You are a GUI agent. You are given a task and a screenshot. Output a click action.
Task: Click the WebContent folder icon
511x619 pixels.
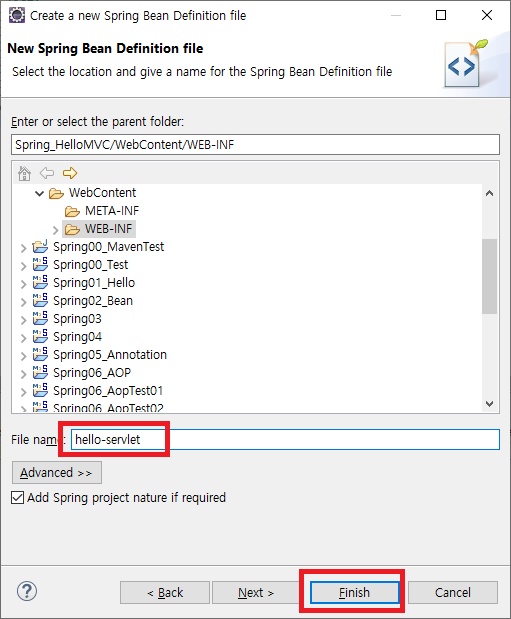tap(56, 193)
